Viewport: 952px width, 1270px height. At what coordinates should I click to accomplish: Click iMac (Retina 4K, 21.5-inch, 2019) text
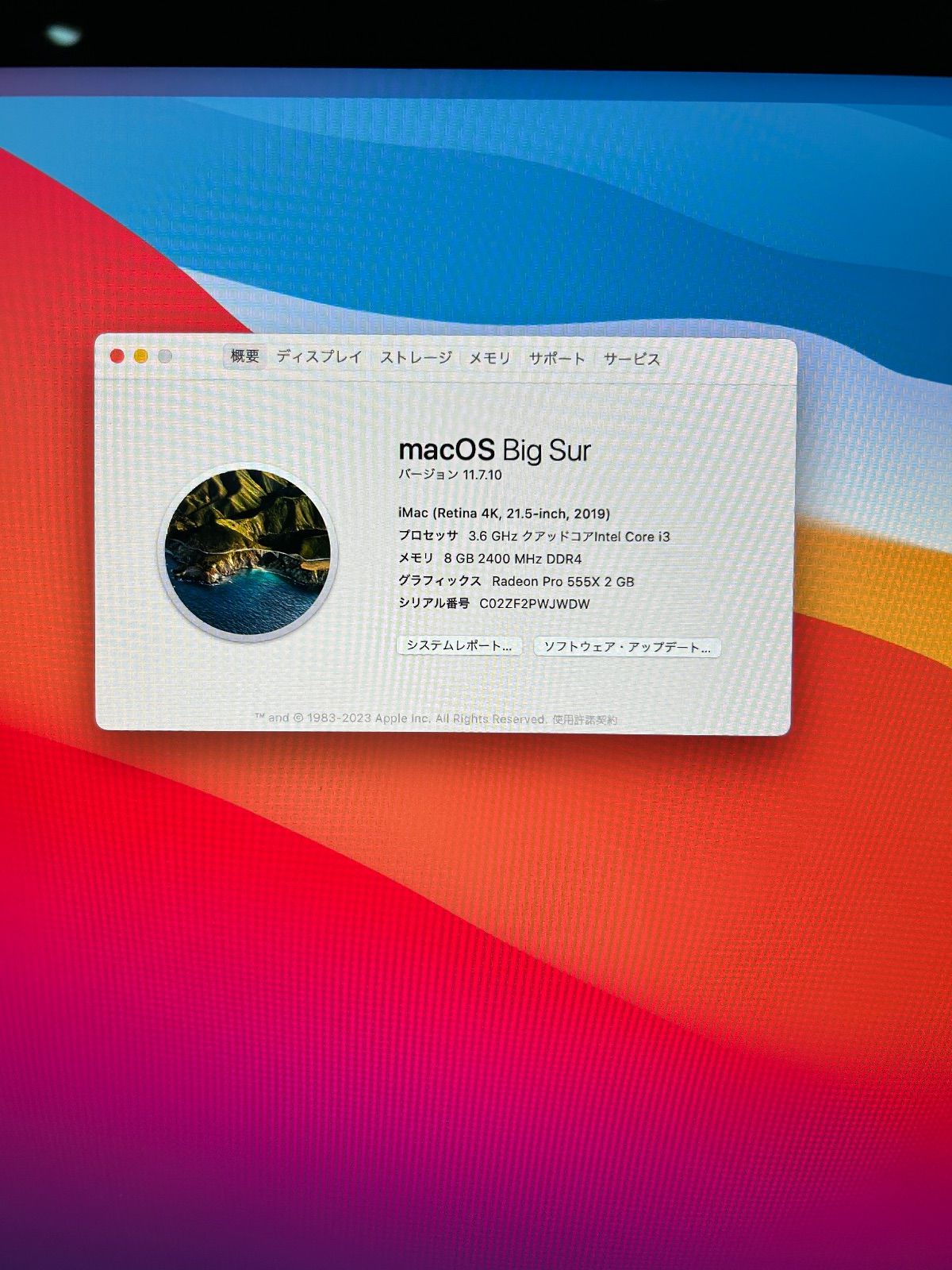tap(504, 514)
